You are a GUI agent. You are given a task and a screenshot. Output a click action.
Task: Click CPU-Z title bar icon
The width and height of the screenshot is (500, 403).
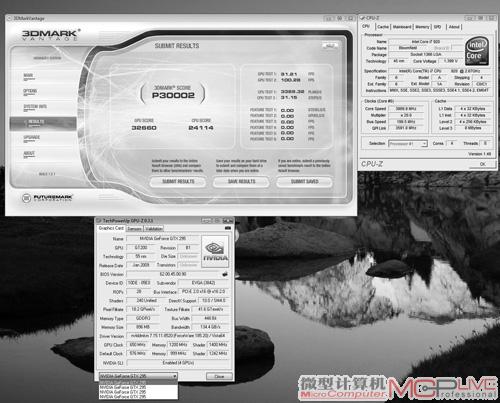coord(363,18)
